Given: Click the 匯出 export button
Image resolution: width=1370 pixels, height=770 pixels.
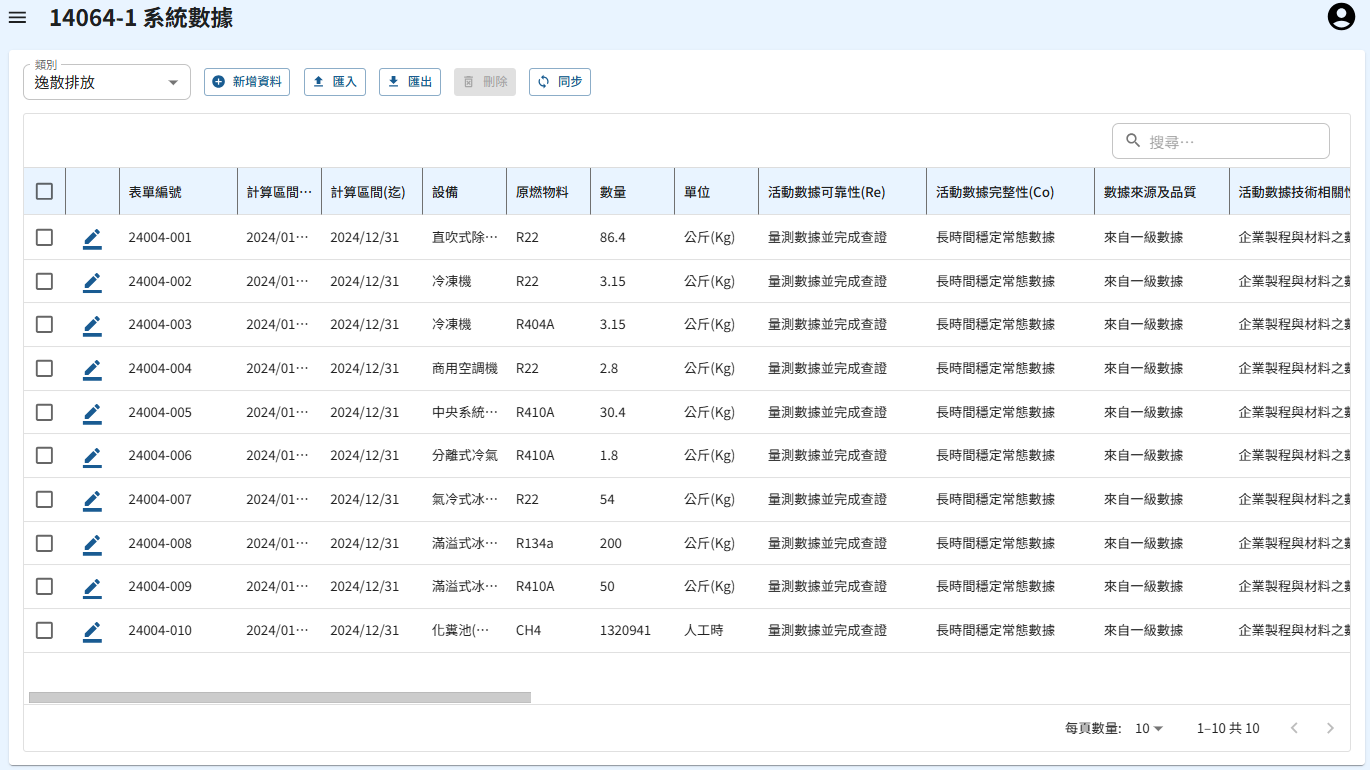Looking at the screenshot, I should (410, 82).
